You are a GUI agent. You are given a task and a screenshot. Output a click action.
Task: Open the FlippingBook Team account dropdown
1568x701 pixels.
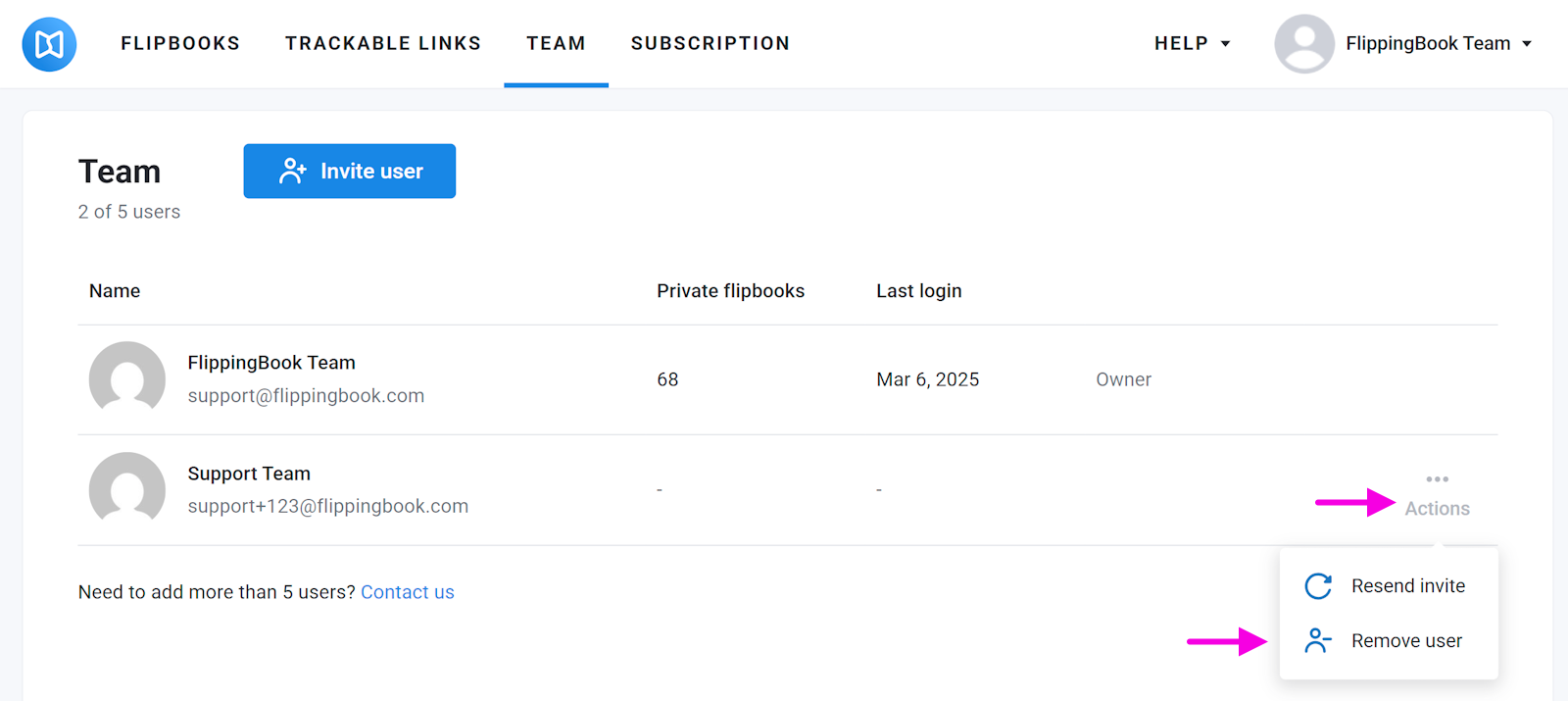(1438, 43)
